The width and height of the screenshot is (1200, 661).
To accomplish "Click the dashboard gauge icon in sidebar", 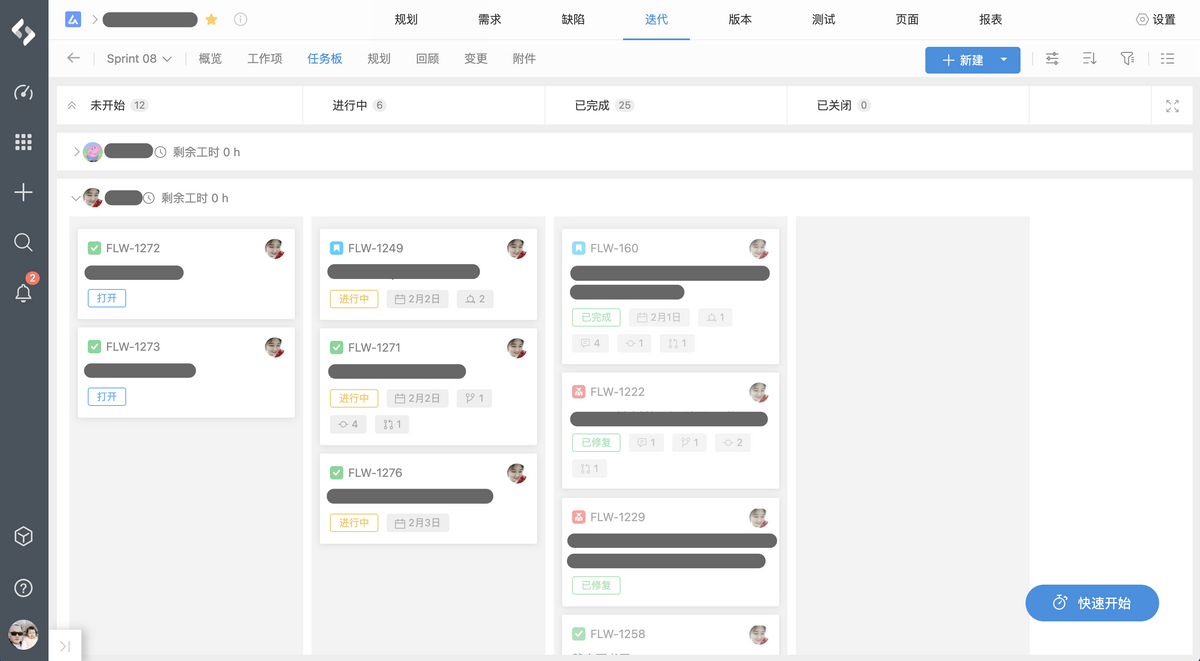I will (23, 92).
